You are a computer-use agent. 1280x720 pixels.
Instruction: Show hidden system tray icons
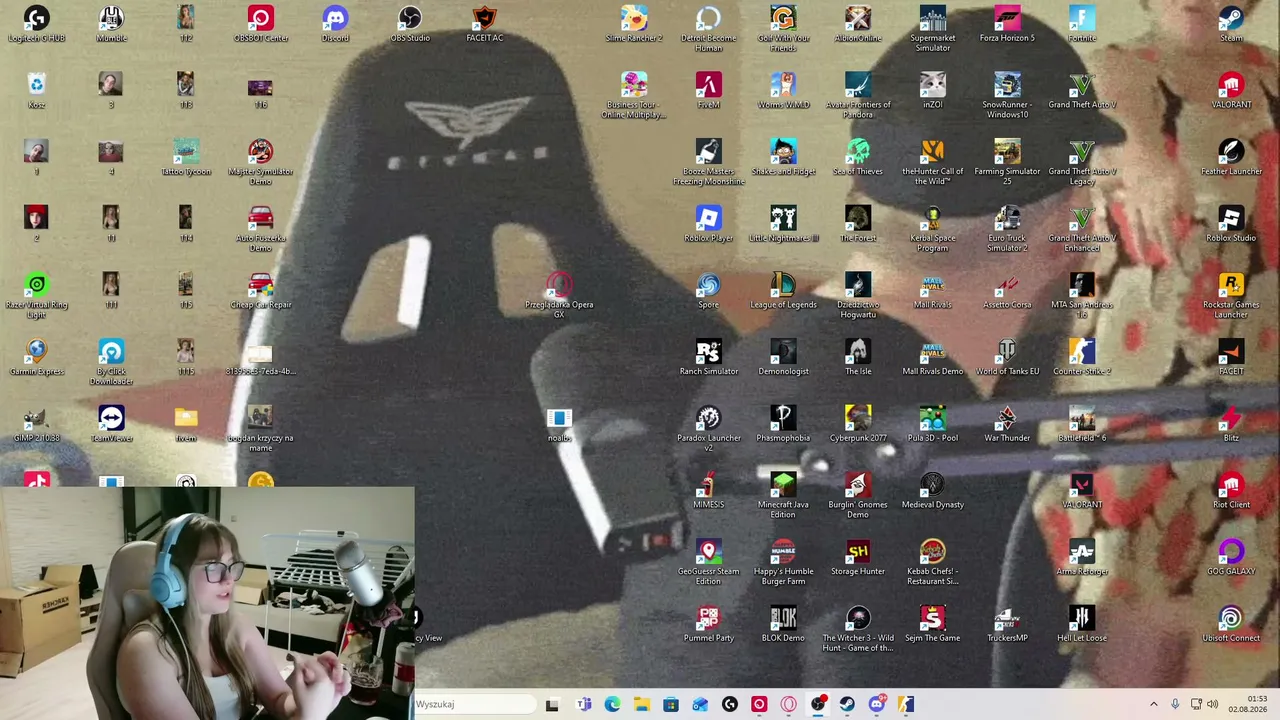click(1153, 704)
